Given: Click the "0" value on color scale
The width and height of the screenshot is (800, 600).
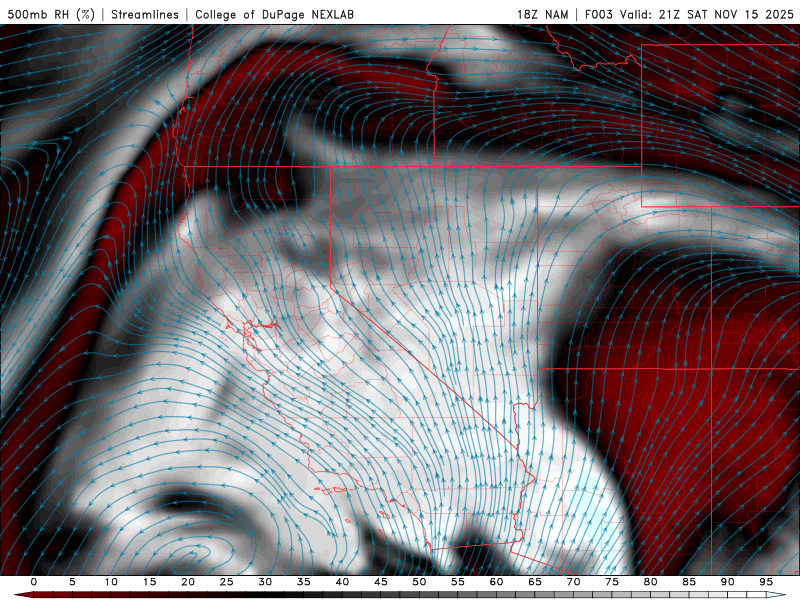Looking at the screenshot, I should click(34, 582).
